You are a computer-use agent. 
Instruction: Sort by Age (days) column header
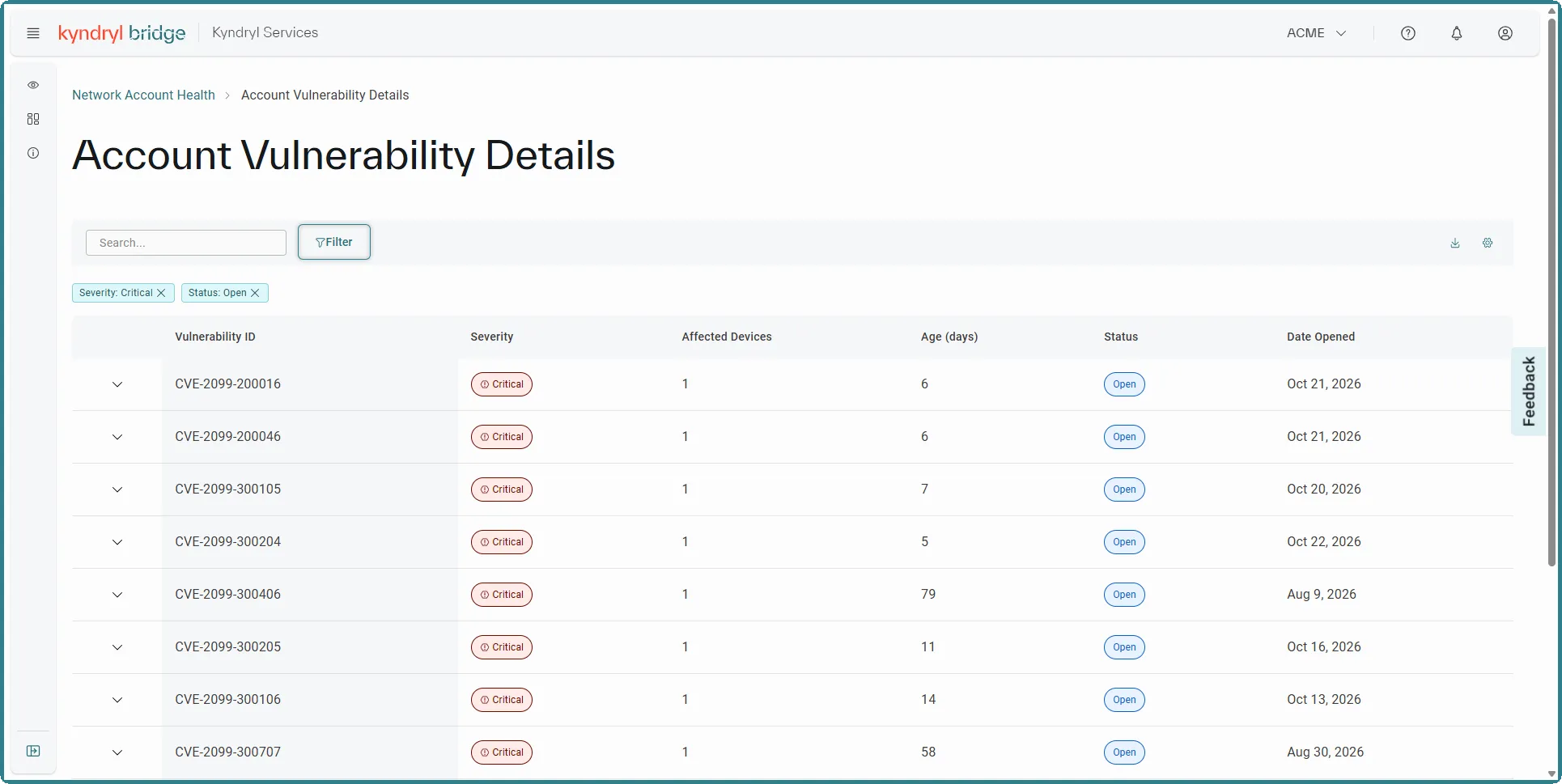coord(949,337)
